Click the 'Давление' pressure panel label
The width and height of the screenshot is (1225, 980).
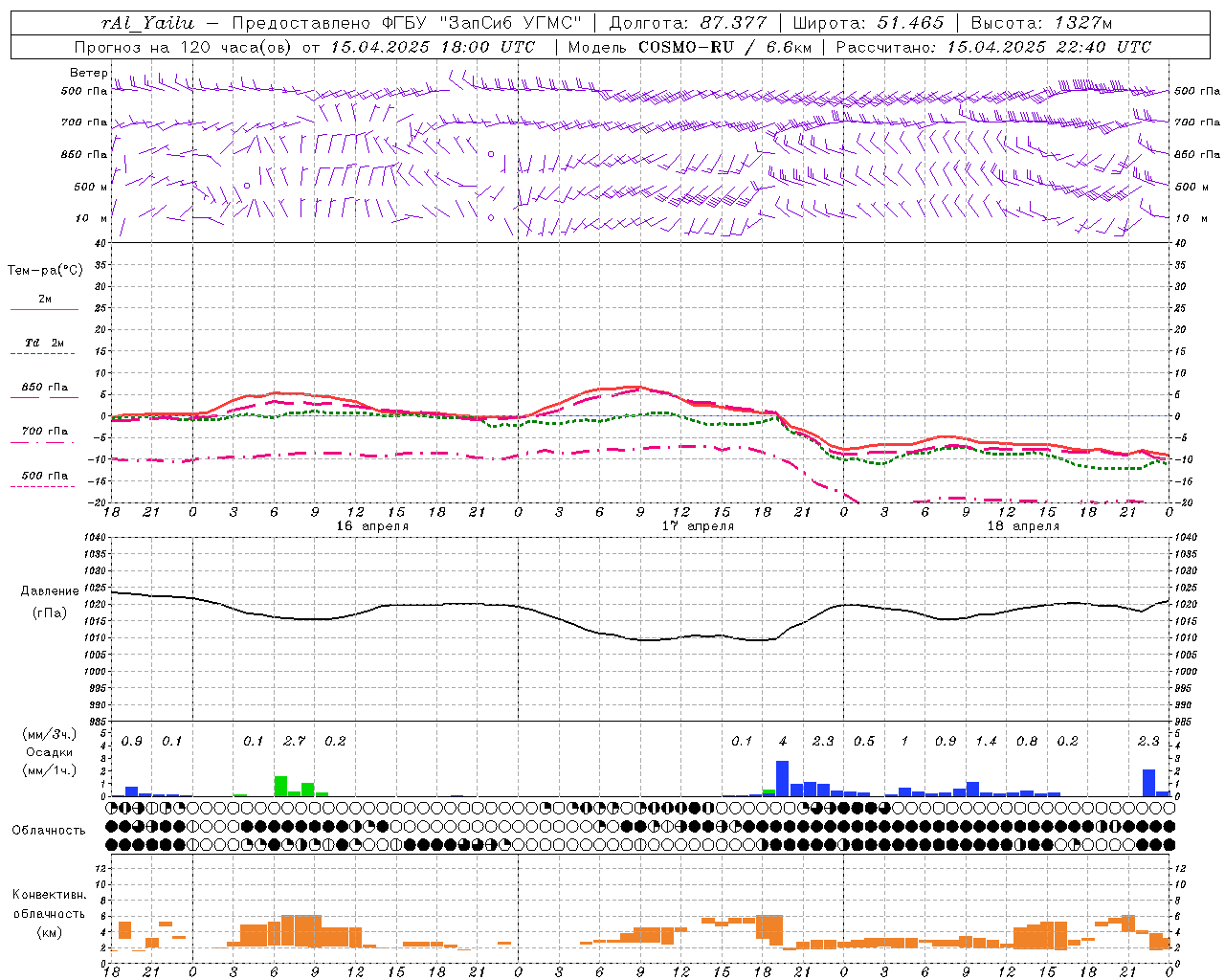[50, 591]
